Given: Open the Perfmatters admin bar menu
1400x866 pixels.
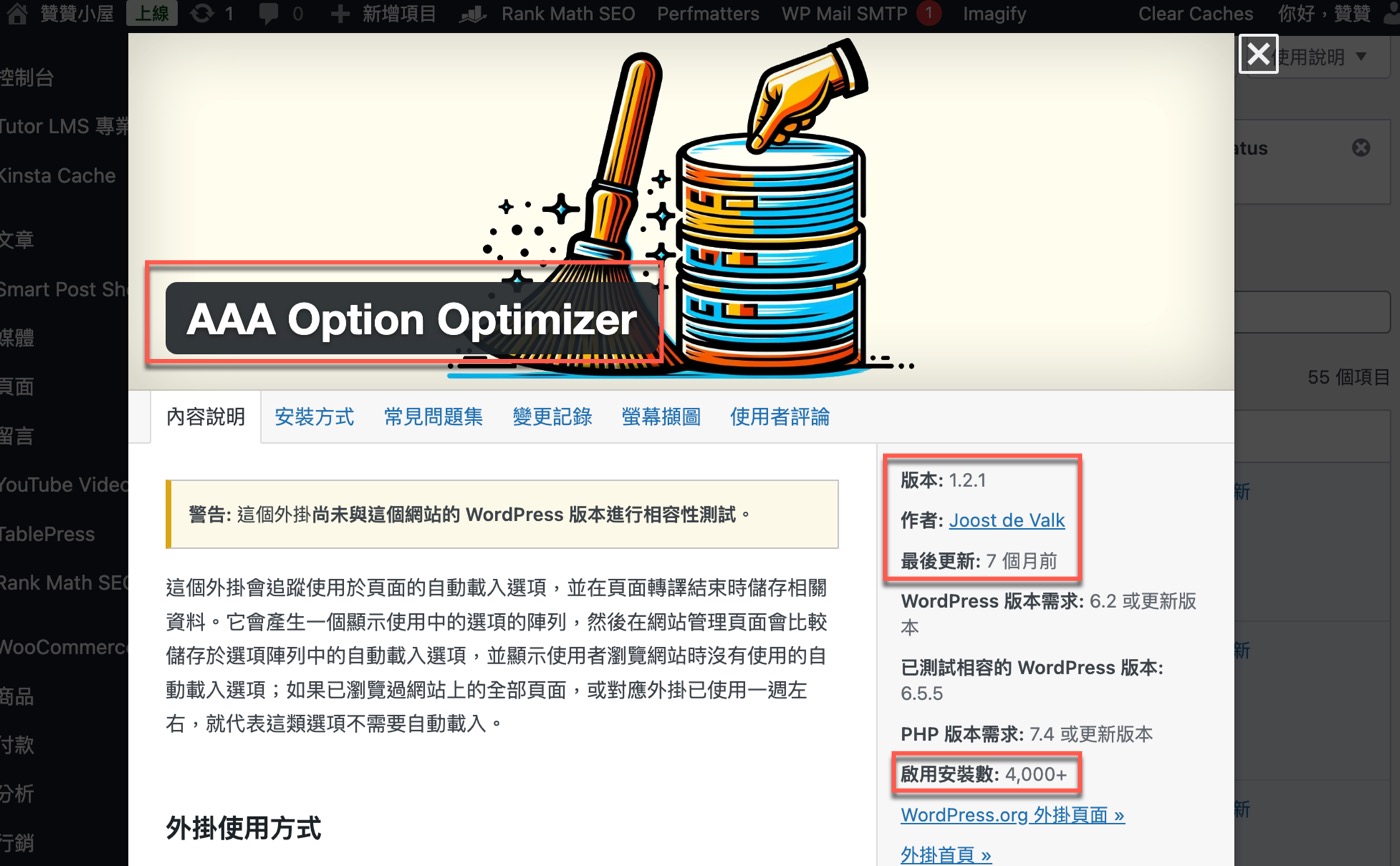Looking at the screenshot, I should pos(708,14).
